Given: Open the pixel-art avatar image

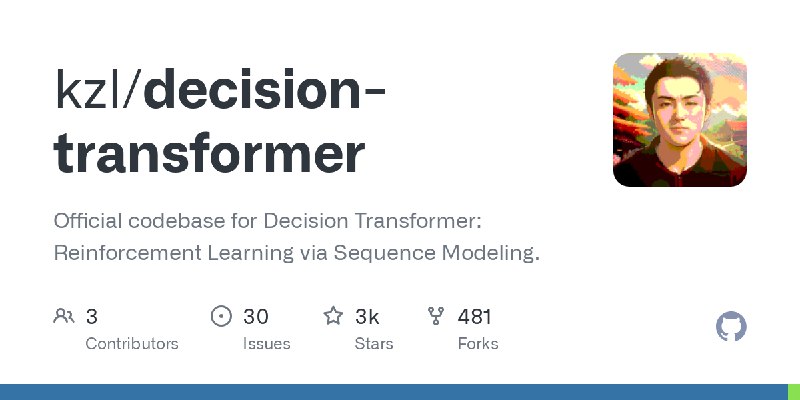Looking at the screenshot, I should pos(680,120).
